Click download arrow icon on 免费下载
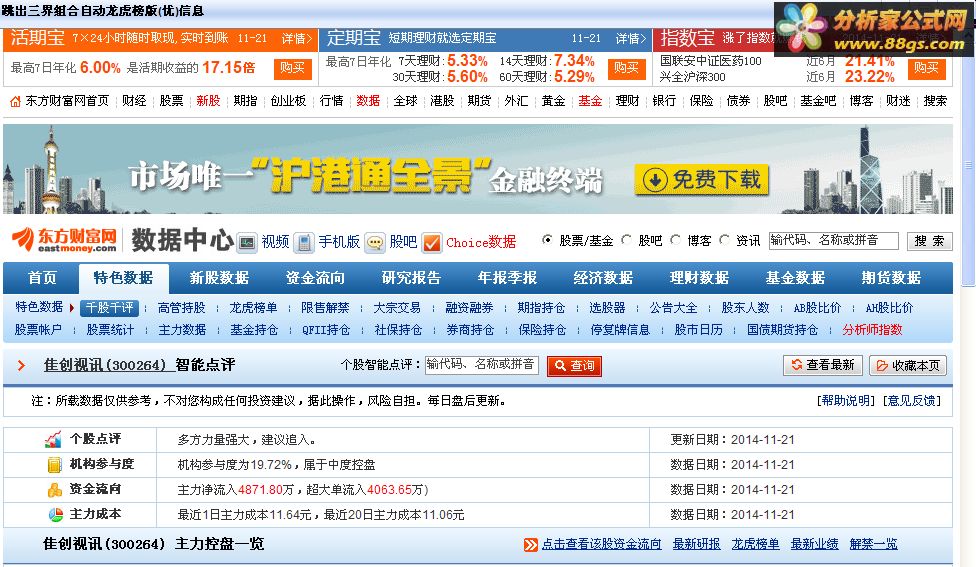The width and height of the screenshot is (976, 567). pyautogui.click(x=655, y=180)
